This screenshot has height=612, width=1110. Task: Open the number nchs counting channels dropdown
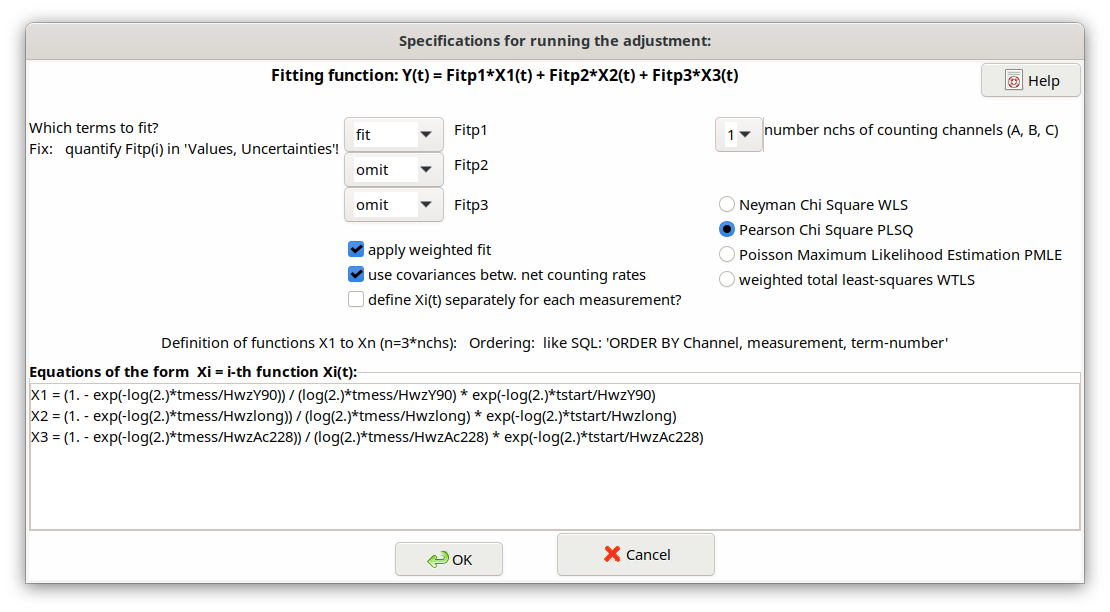[738, 134]
